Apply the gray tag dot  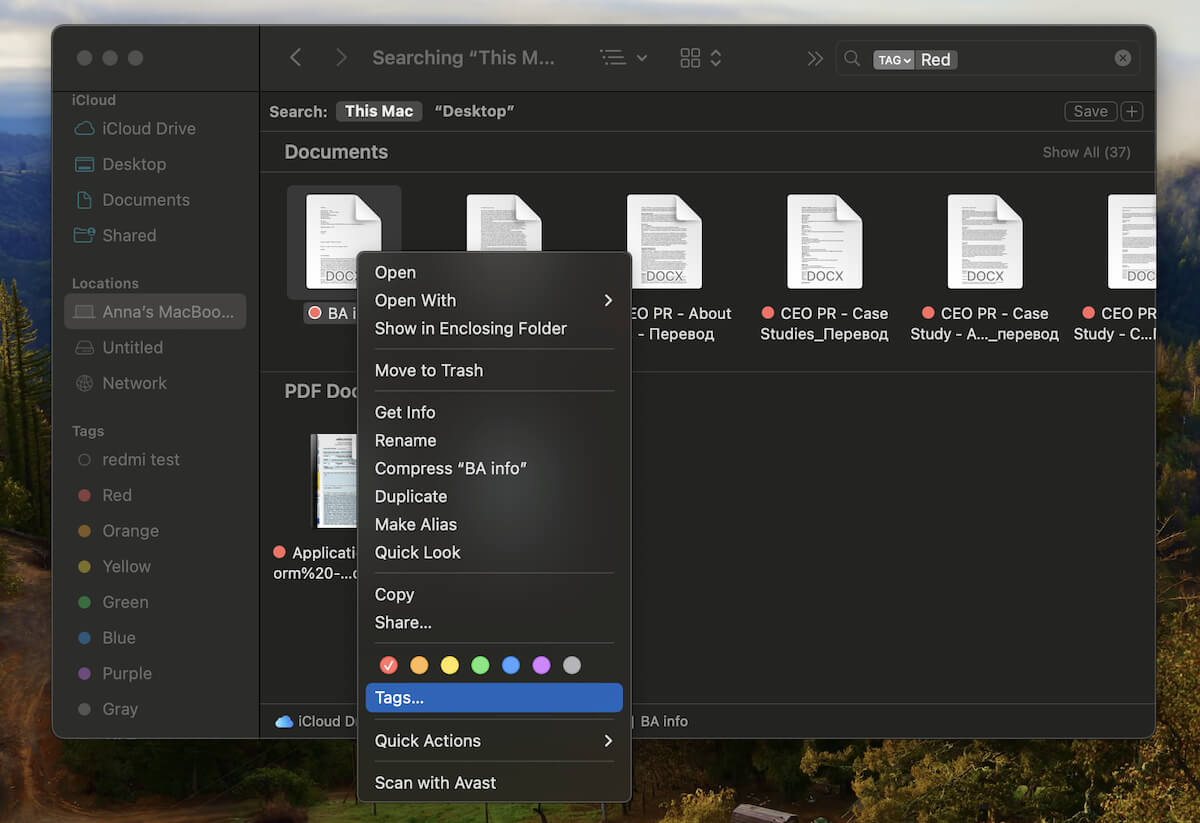tap(572, 665)
